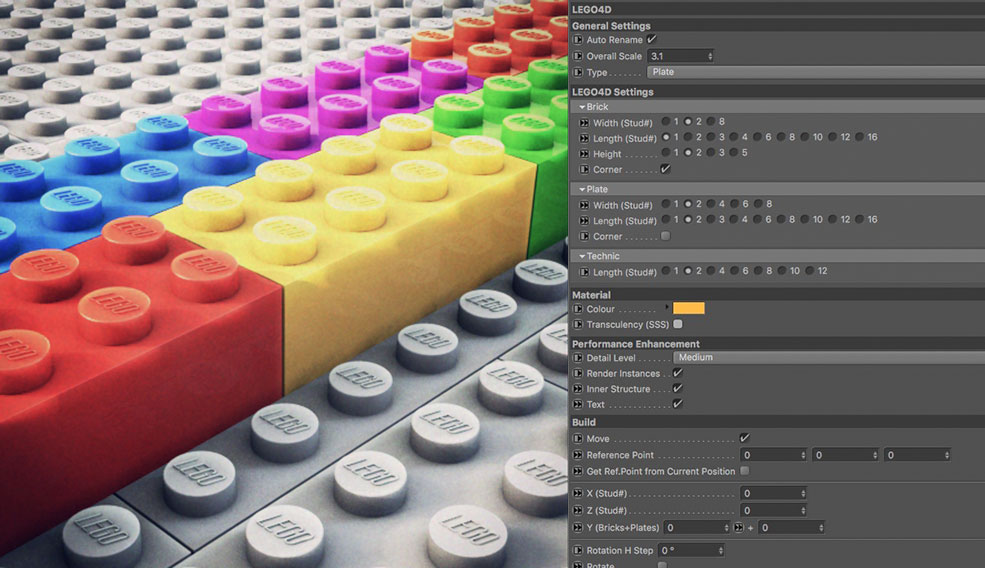The width and height of the screenshot is (985, 568).
Task: Click the X (Stud#) stepper arrows
Action: [x=803, y=493]
